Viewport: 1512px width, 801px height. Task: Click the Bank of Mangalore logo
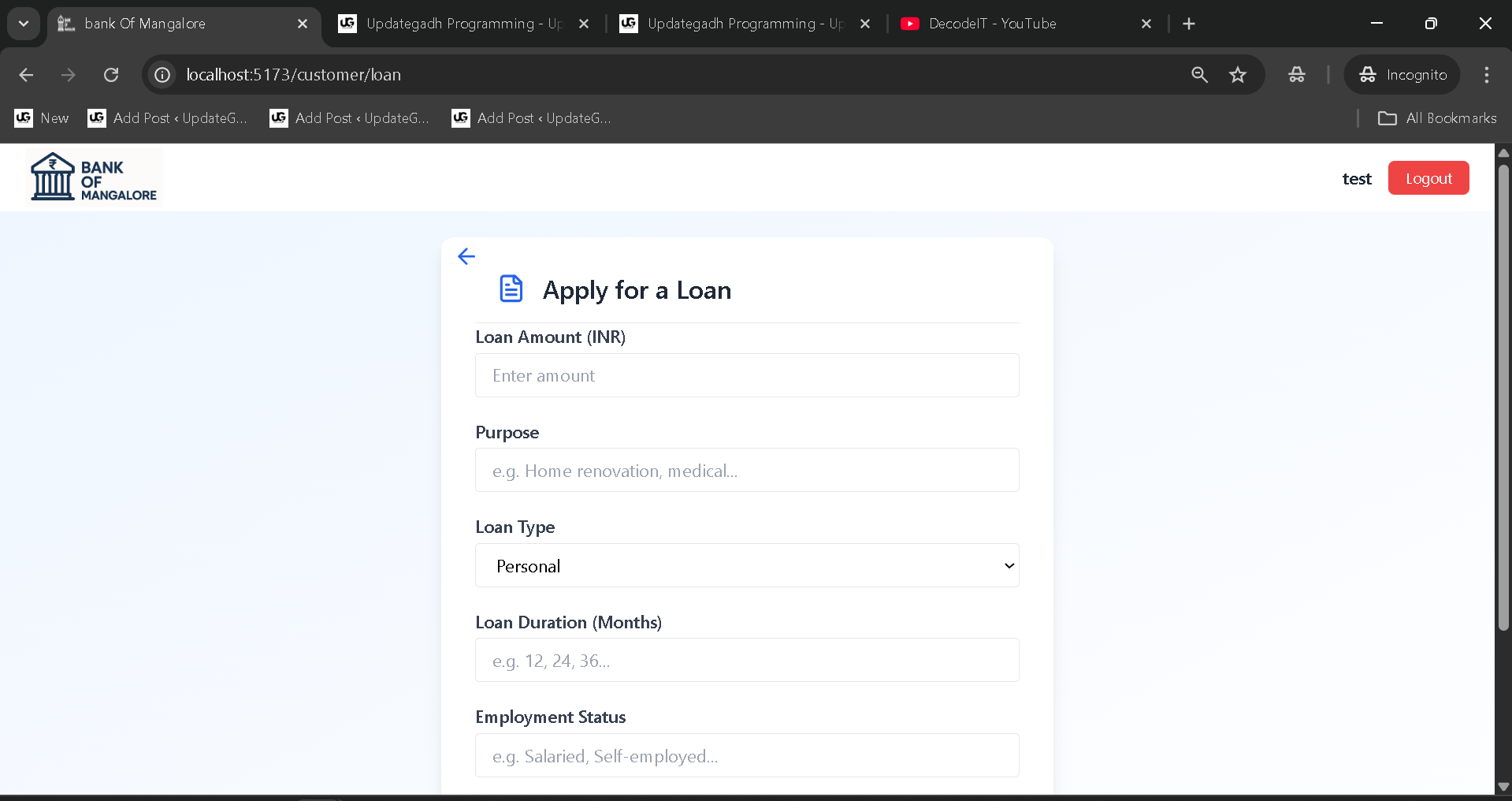(92, 175)
